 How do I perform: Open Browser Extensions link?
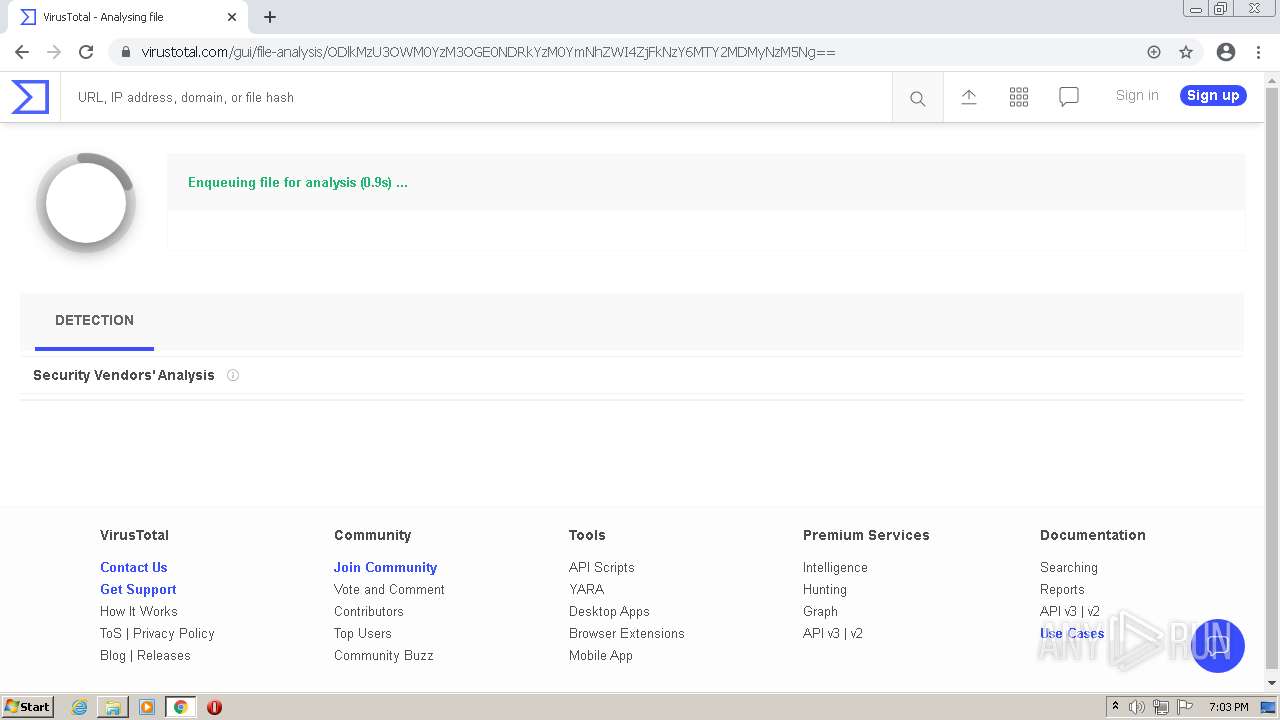pyautogui.click(x=627, y=633)
